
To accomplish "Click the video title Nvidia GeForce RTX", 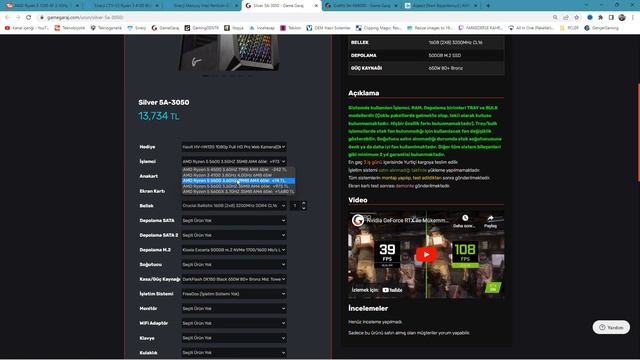I will pos(407,220).
